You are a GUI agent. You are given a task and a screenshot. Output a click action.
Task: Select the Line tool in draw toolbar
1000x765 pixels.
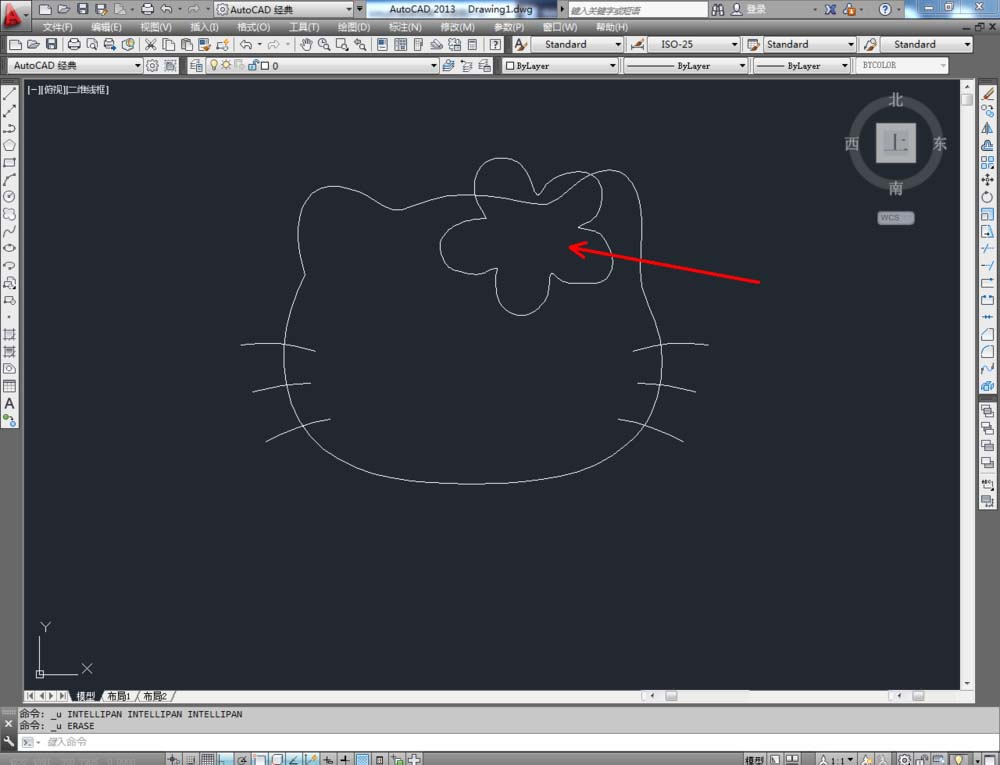coord(9,93)
